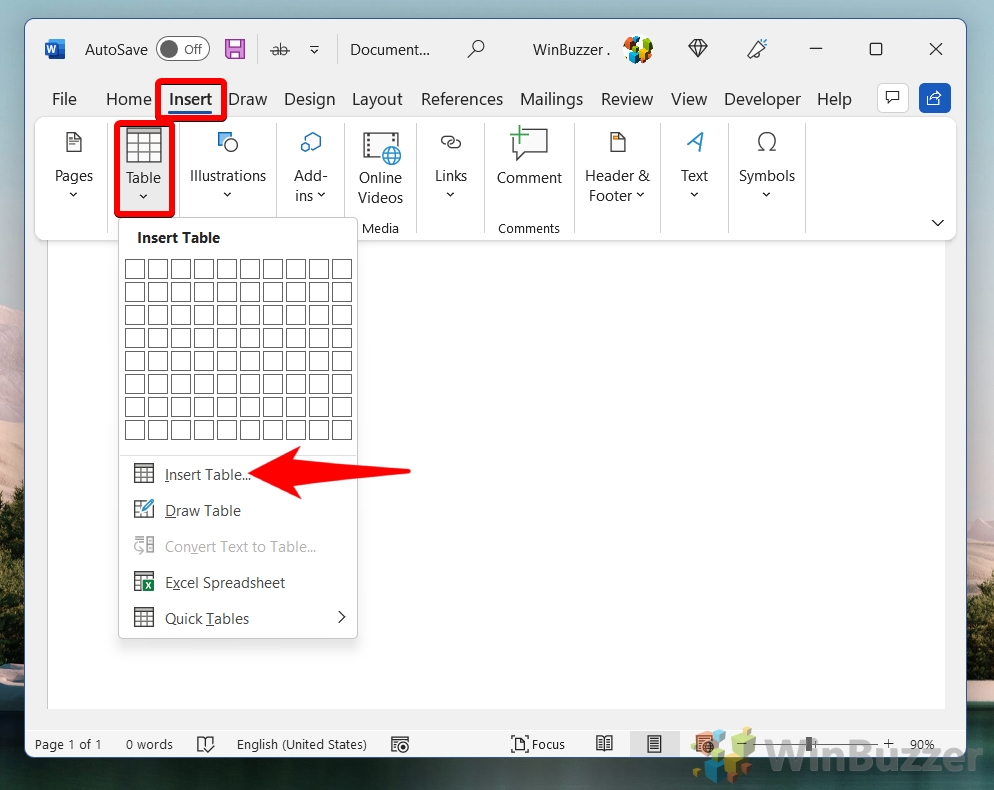
Task: Click the Comments speech bubble button
Action: tap(893, 98)
